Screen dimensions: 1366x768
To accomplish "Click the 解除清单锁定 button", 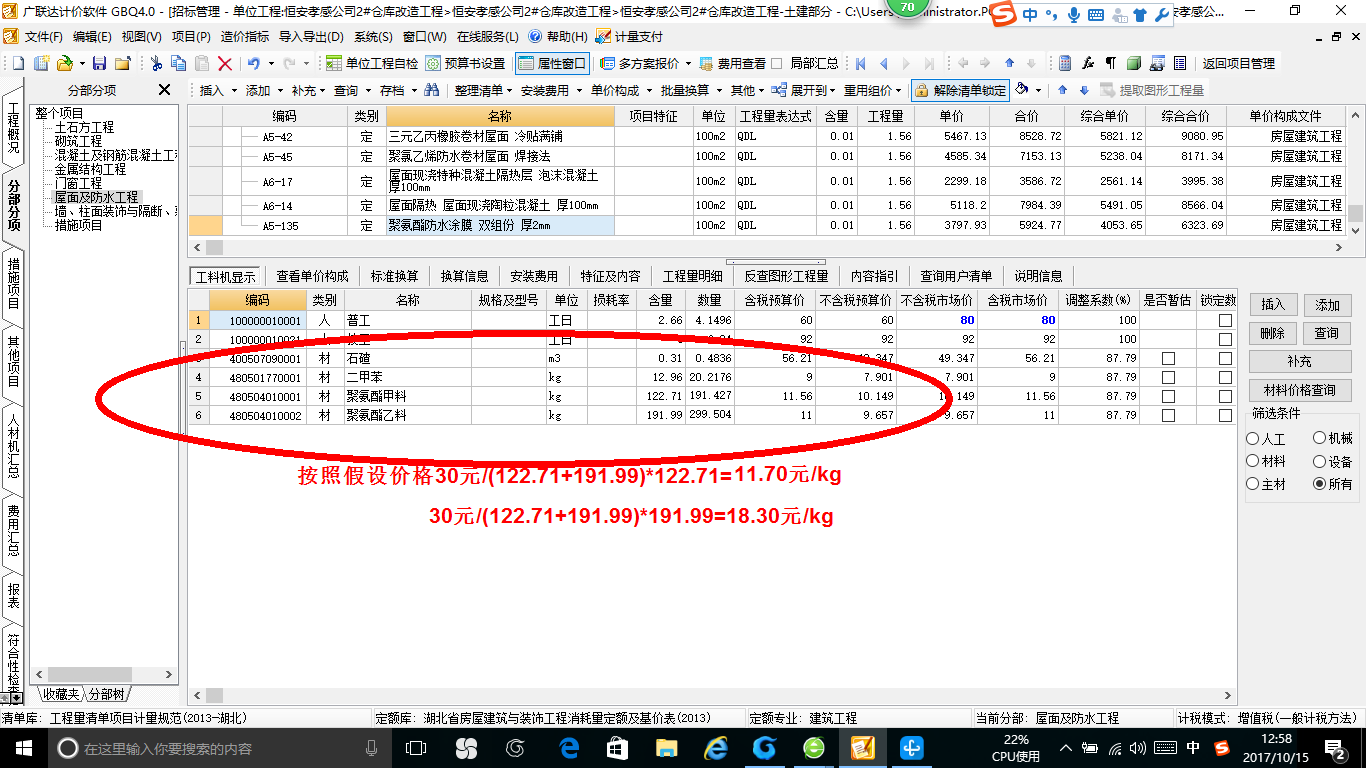I will [960, 90].
